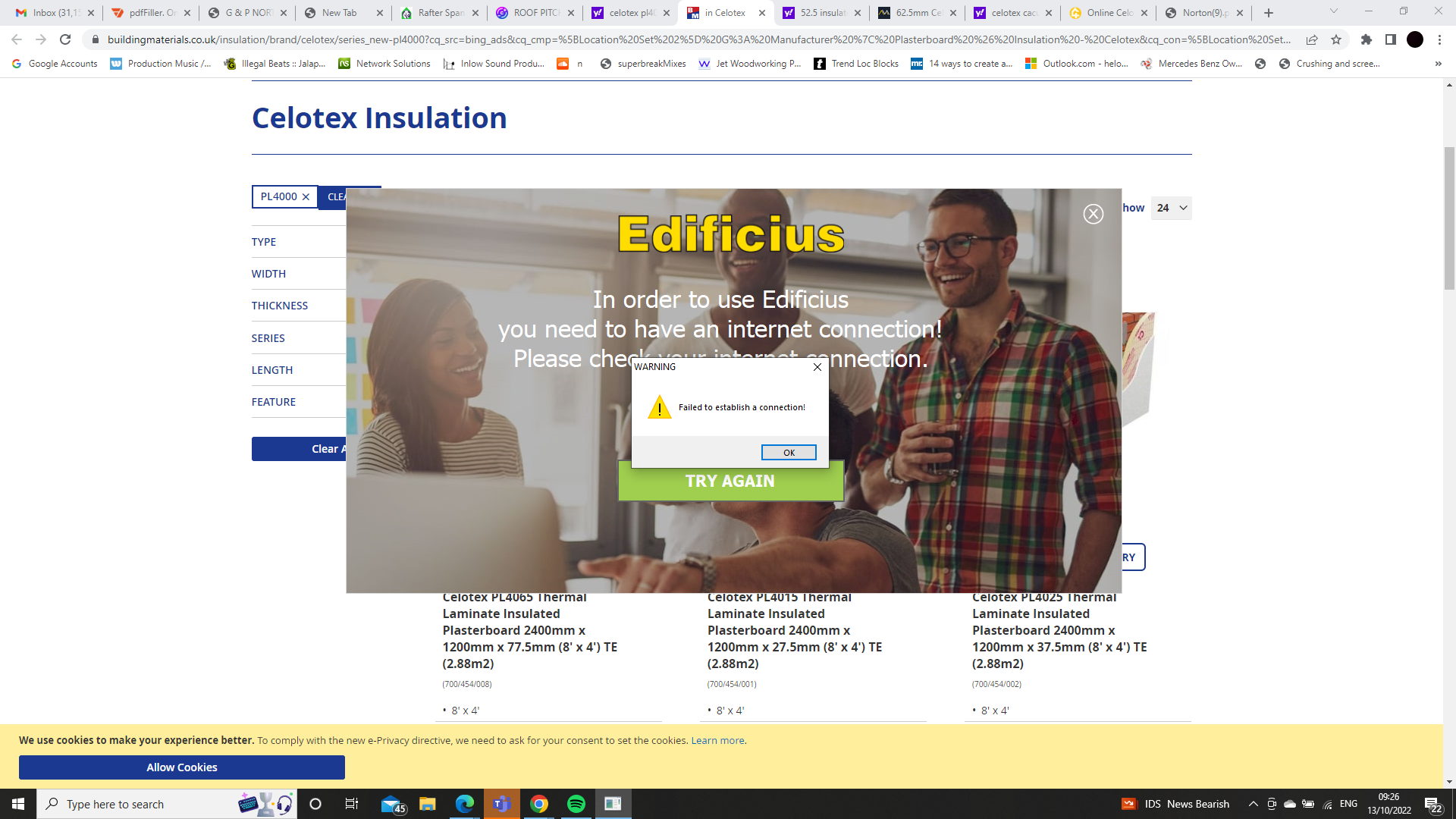Screen dimensions: 1456x819
Task: Open a new tab with plus icon
Action: tap(1269, 13)
